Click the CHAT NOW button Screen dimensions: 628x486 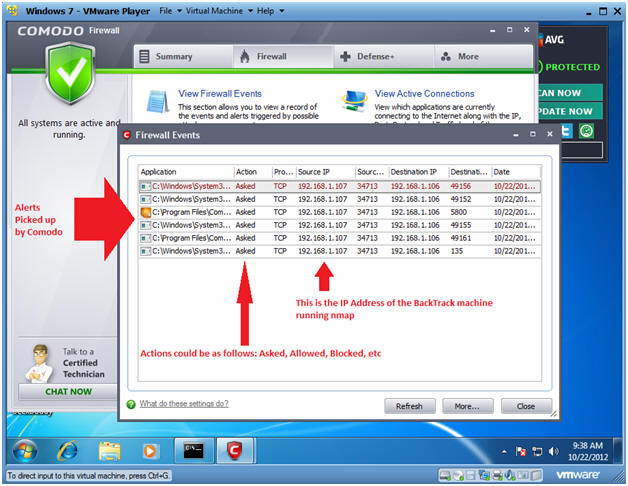click(68, 391)
